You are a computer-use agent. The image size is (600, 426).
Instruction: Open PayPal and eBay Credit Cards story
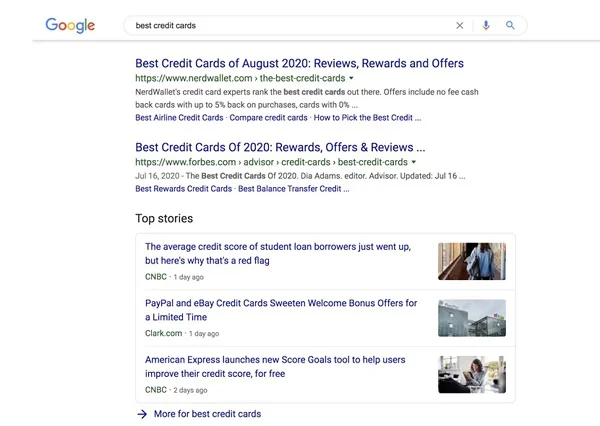click(280, 310)
